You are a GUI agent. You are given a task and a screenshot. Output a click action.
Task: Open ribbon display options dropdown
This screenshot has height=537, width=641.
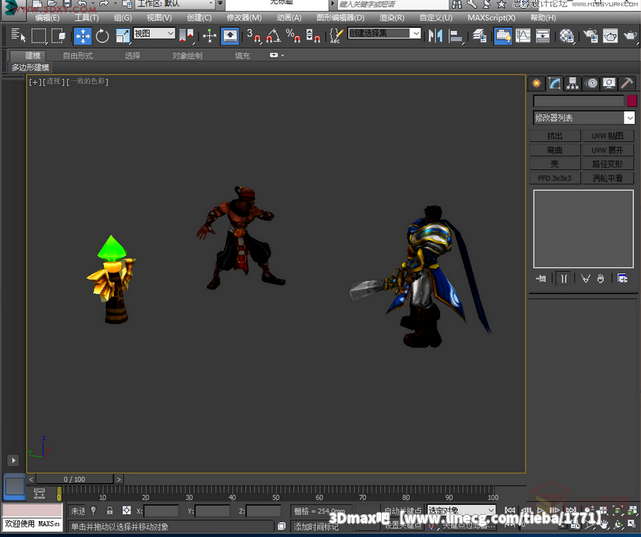(276, 55)
